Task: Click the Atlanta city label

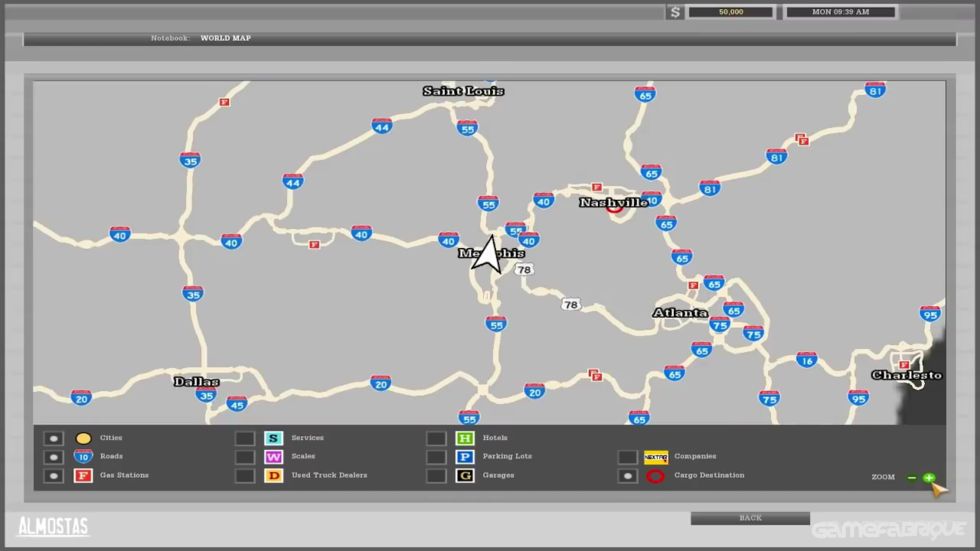Action: (x=680, y=312)
